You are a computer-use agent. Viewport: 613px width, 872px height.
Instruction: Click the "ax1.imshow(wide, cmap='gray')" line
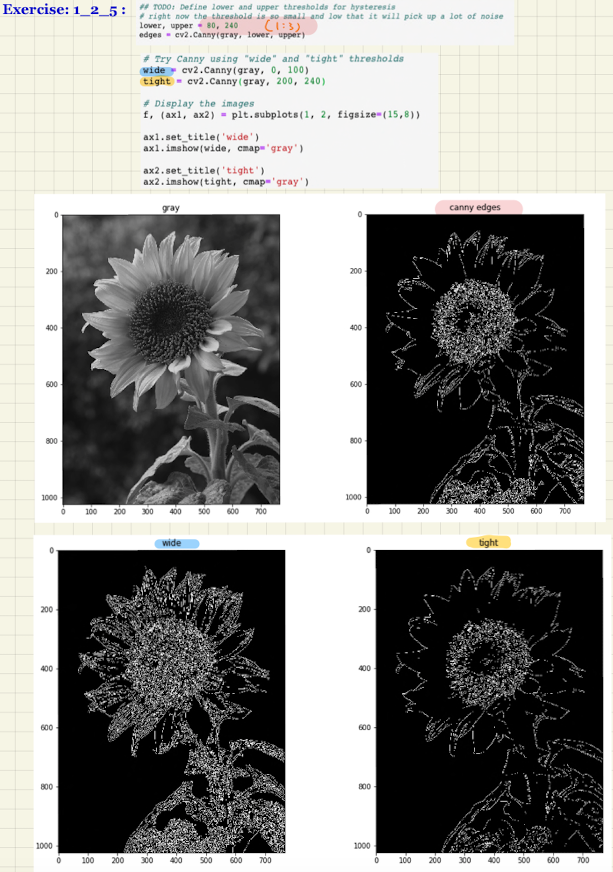[223, 148]
